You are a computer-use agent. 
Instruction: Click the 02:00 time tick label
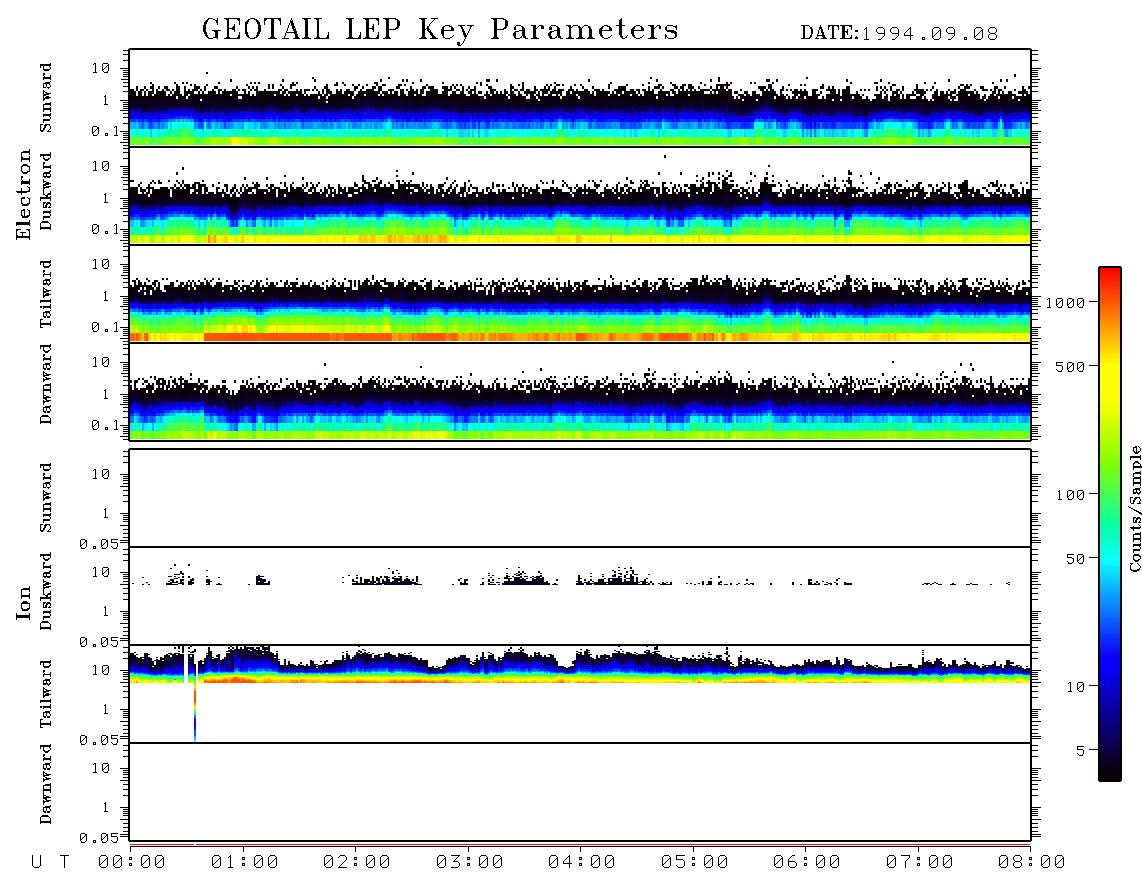357,863
